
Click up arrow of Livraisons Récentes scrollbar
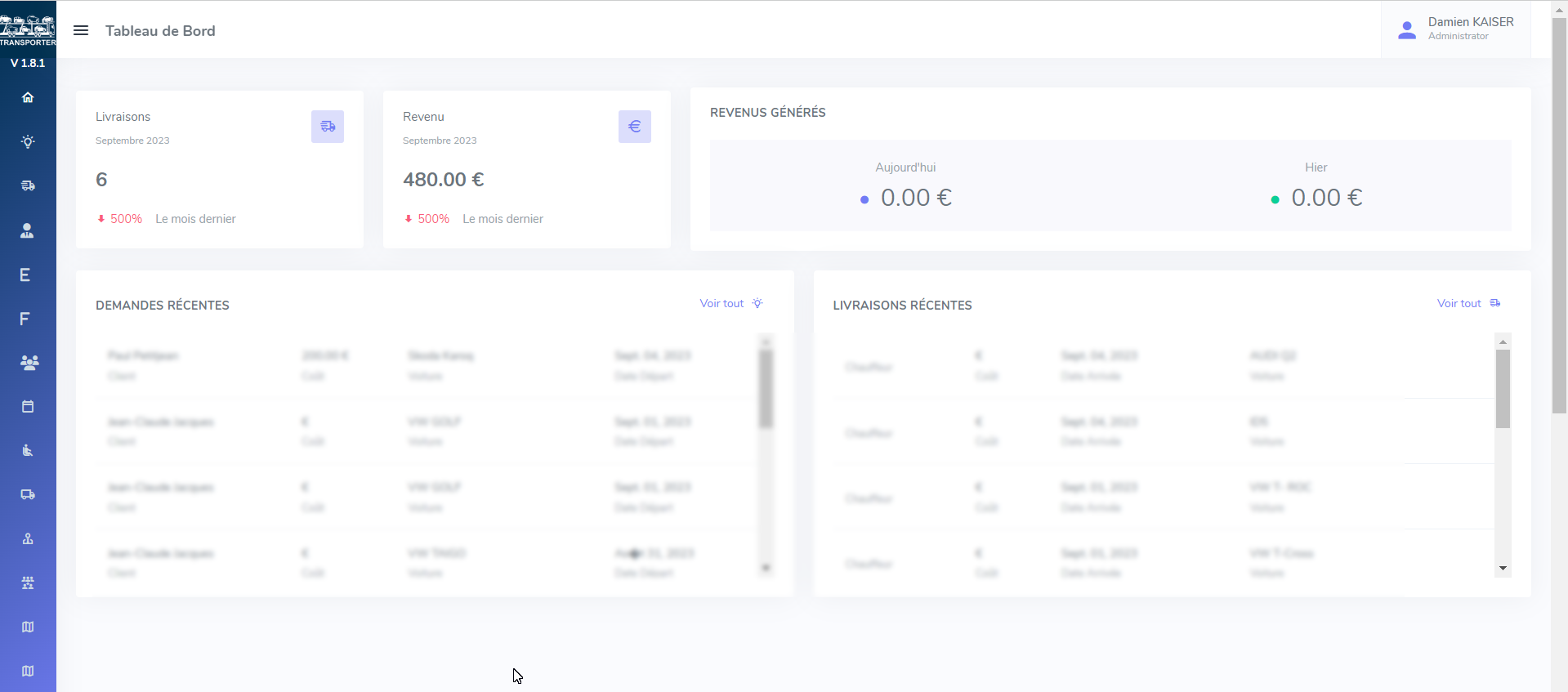click(x=1503, y=341)
